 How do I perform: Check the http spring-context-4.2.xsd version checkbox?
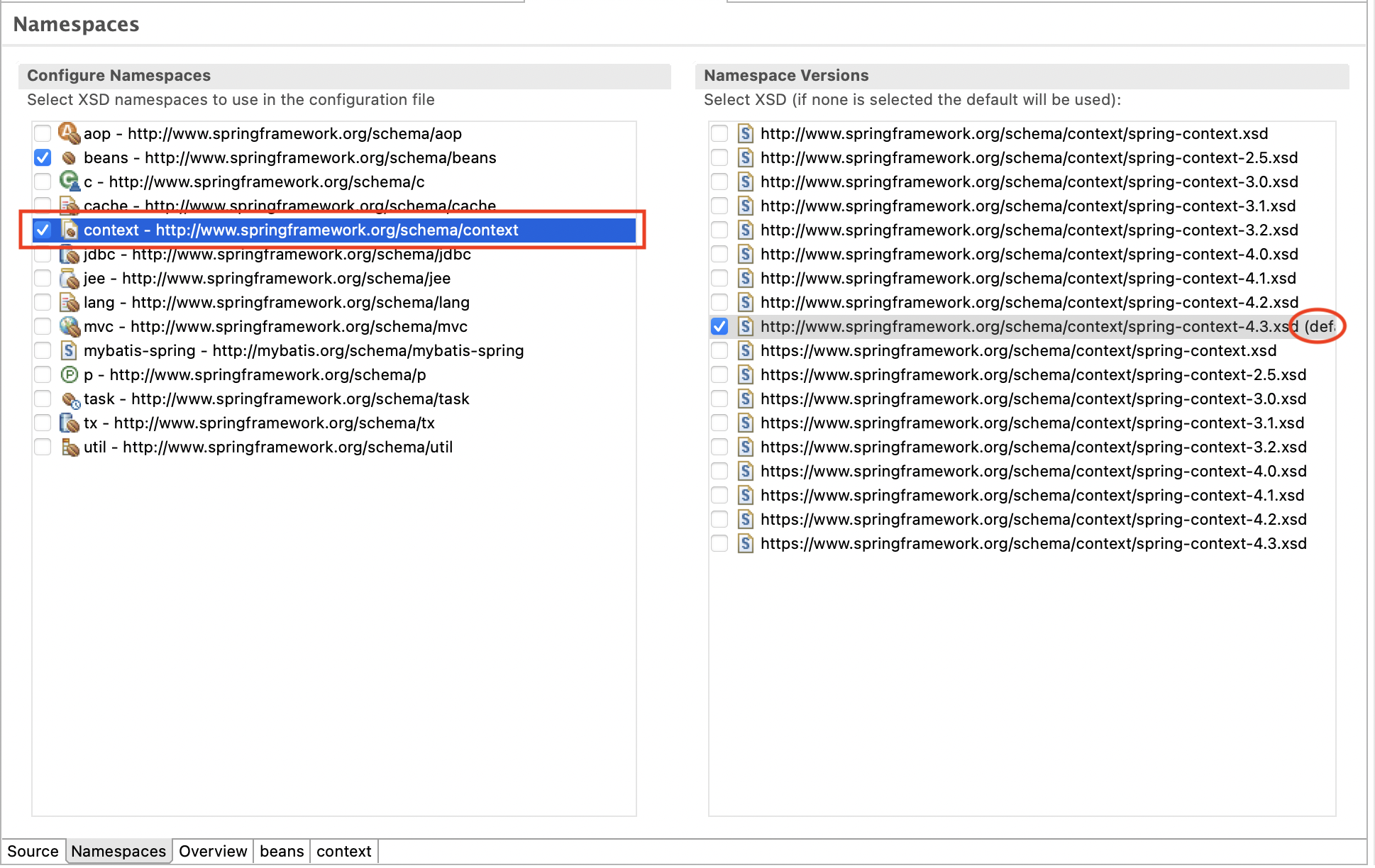pyautogui.click(x=719, y=302)
